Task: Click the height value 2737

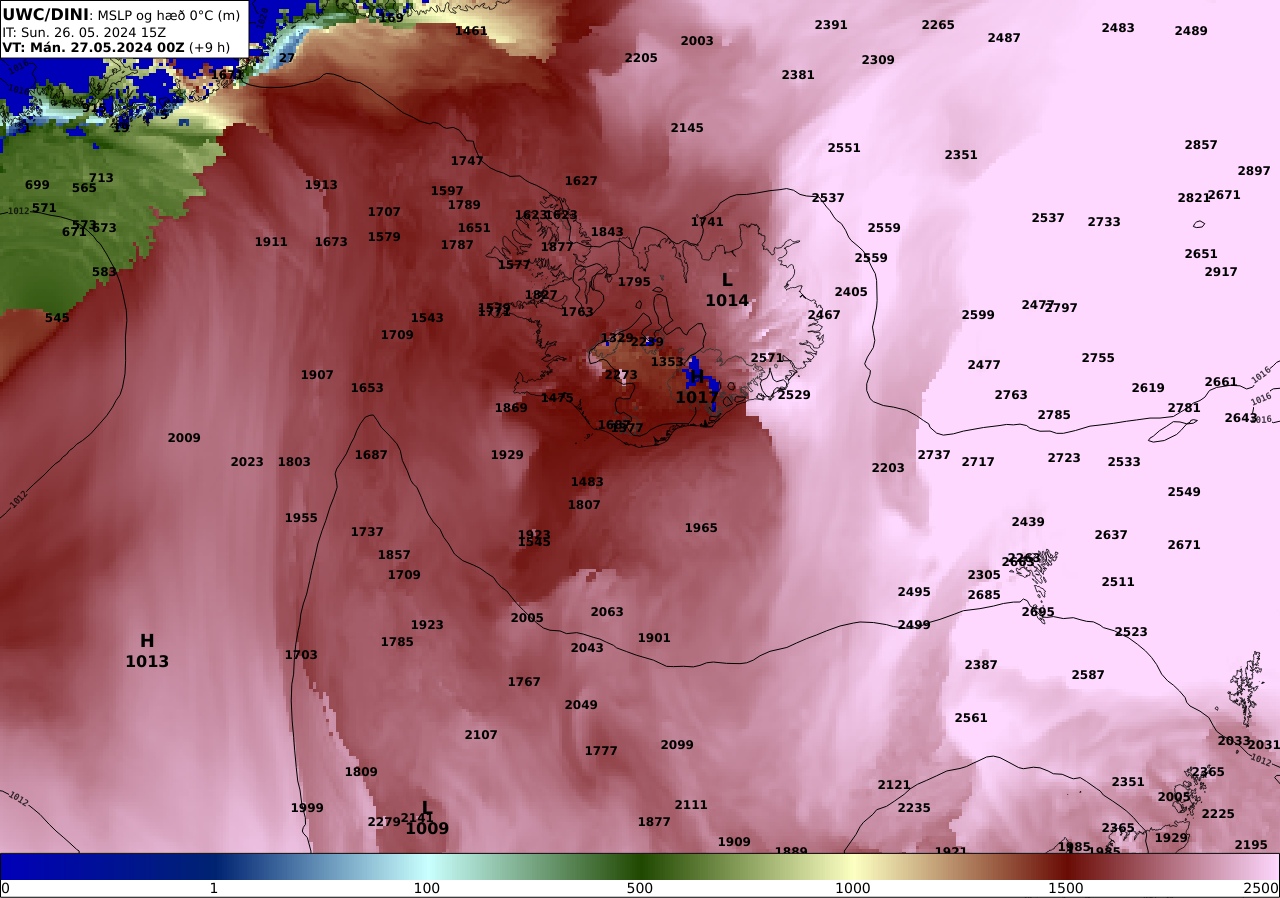Action: click(934, 455)
